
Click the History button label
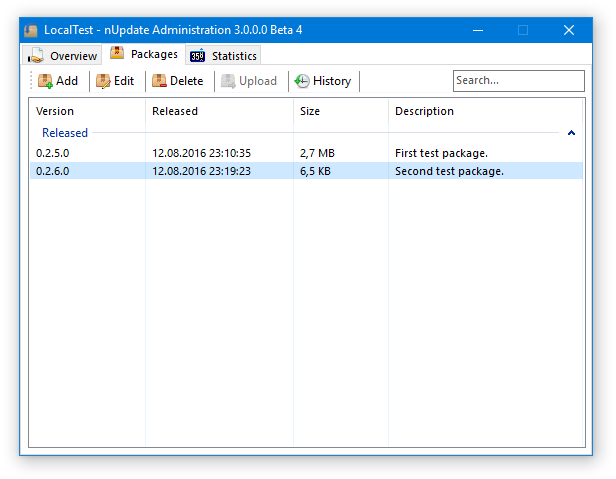click(x=332, y=81)
